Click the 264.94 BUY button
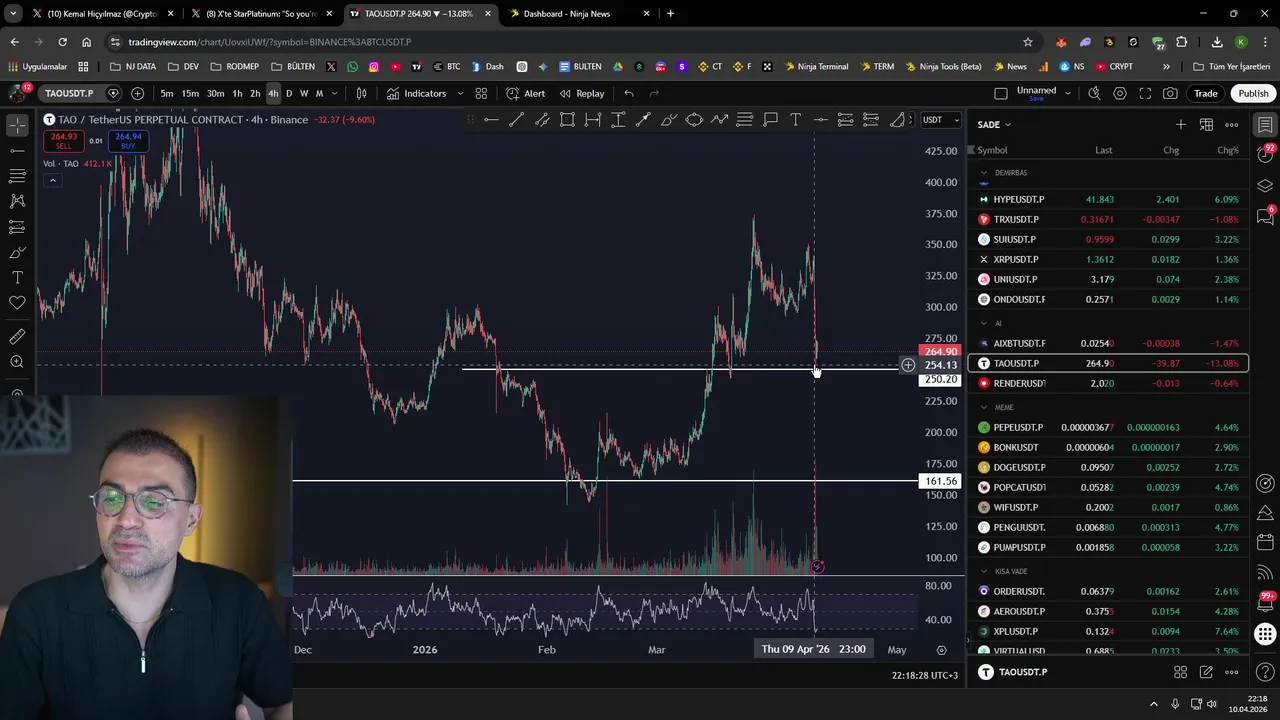Viewport: 1280px width, 720px height. 128,141
